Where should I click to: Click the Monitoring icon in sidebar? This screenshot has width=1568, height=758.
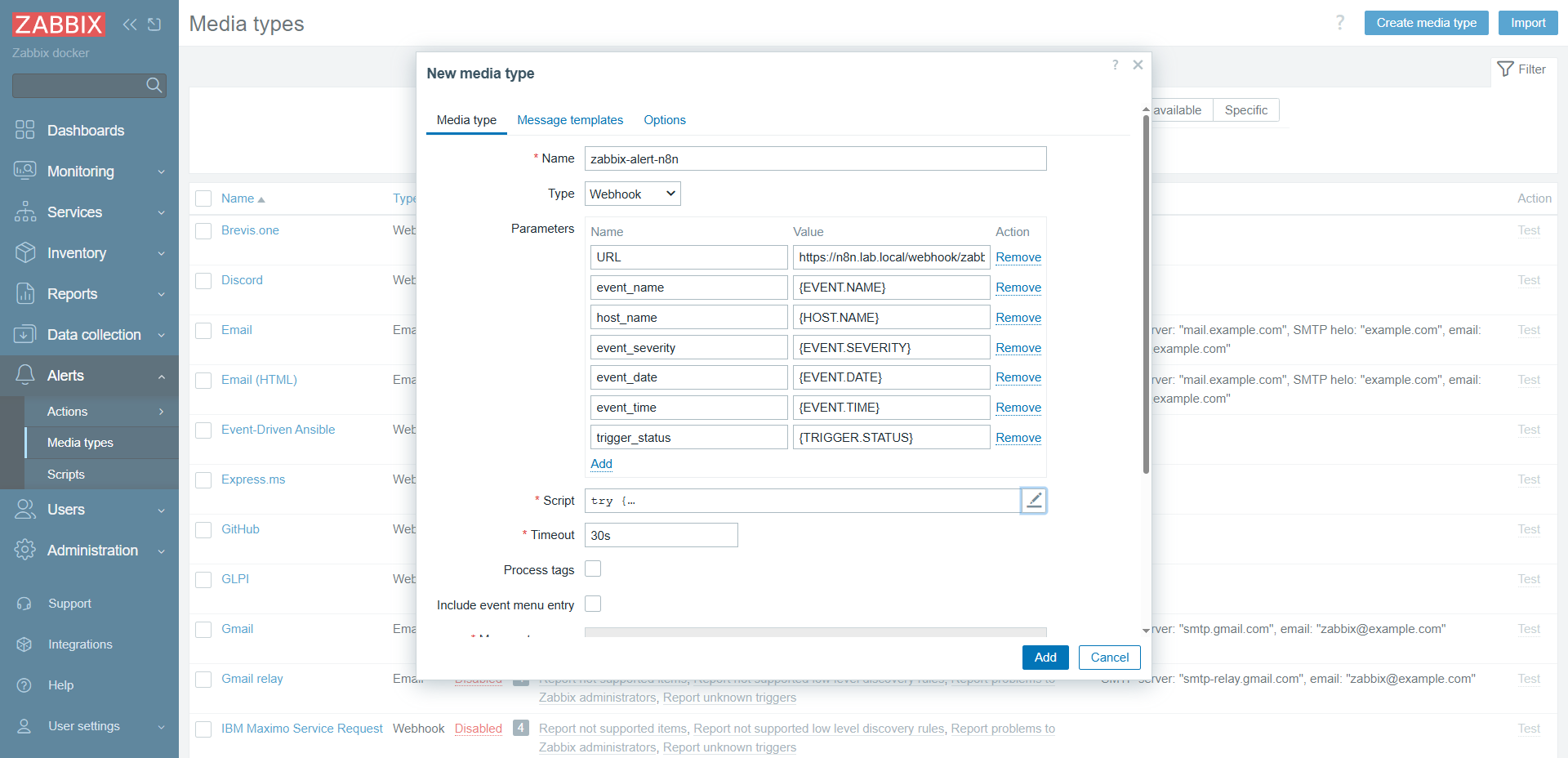pos(25,171)
